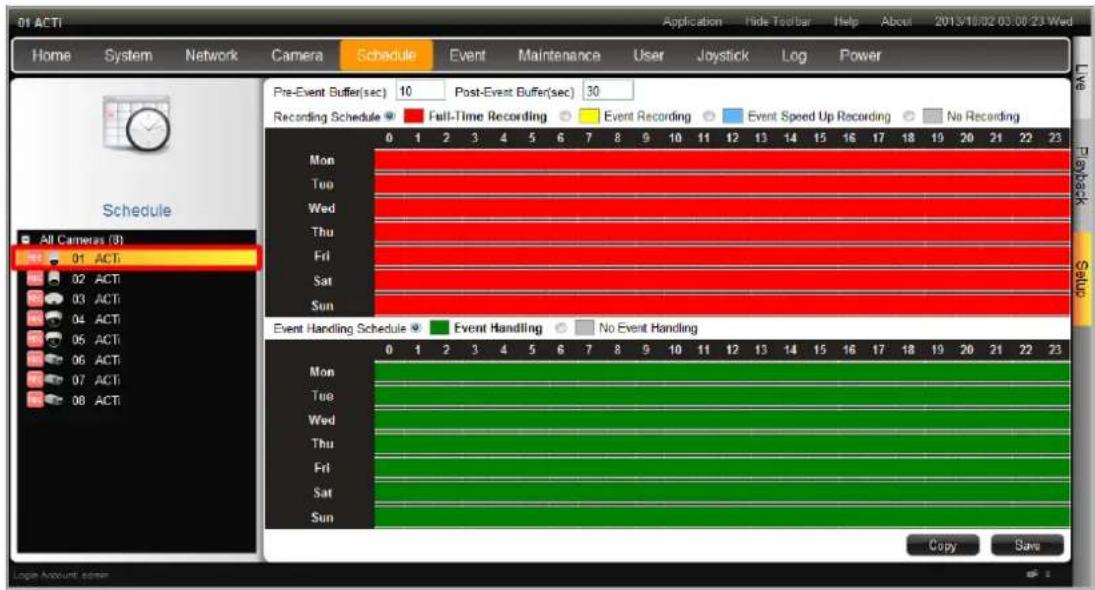Image resolution: width=1095 pixels, height=590 pixels.
Task: Click the dome camera icon of 05 ACTi
Action: [54, 339]
